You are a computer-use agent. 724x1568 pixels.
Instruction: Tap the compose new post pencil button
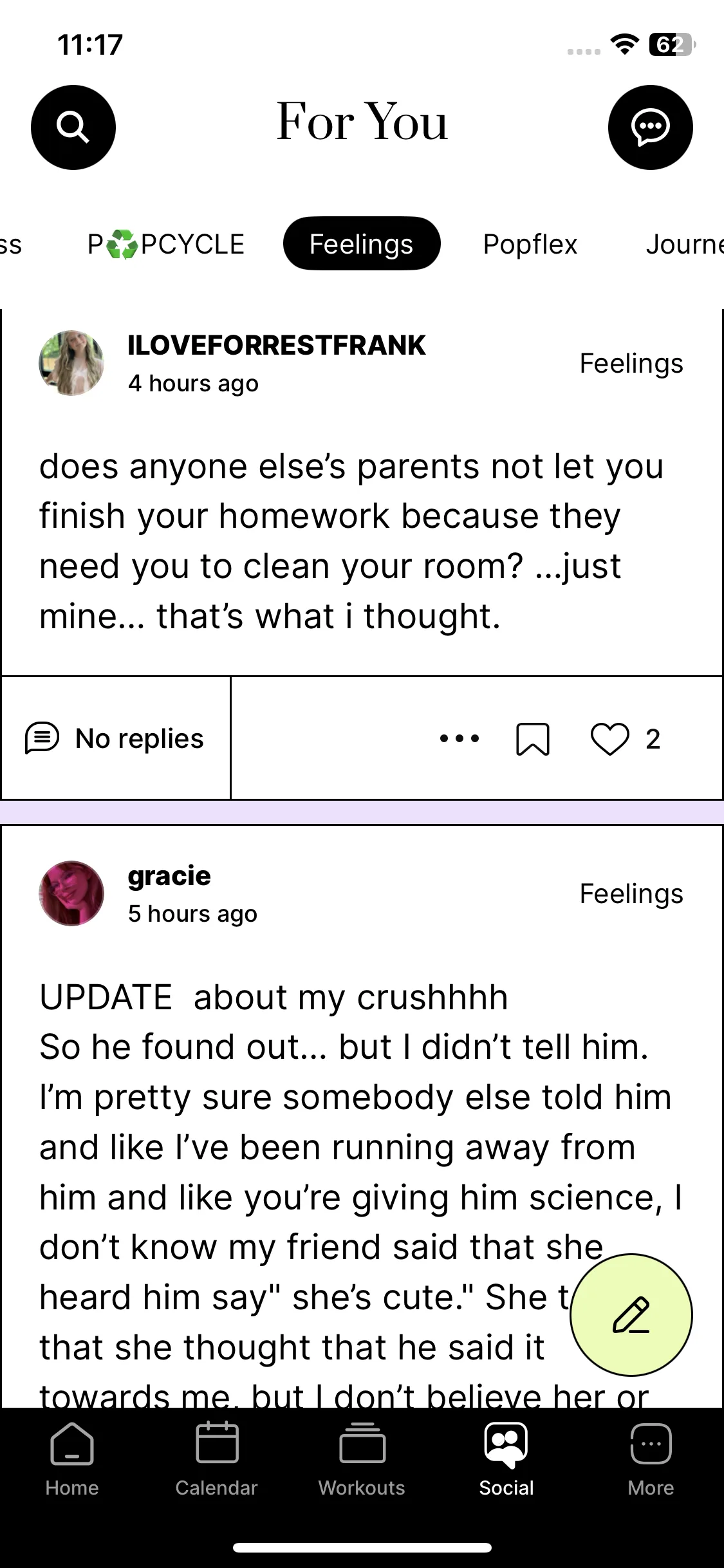[x=631, y=1314]
